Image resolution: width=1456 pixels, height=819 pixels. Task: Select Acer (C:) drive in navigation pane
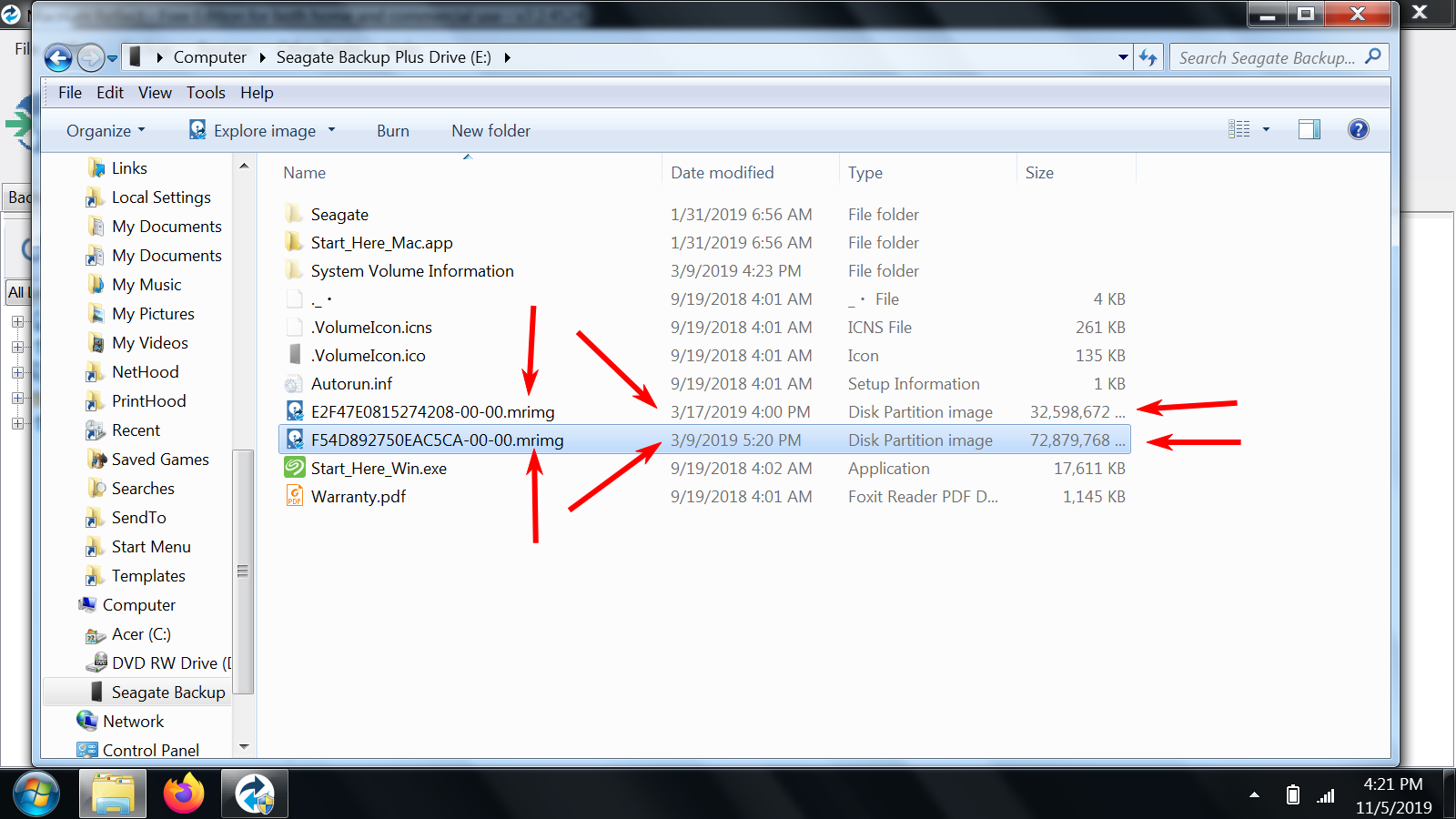coord(140,634)
